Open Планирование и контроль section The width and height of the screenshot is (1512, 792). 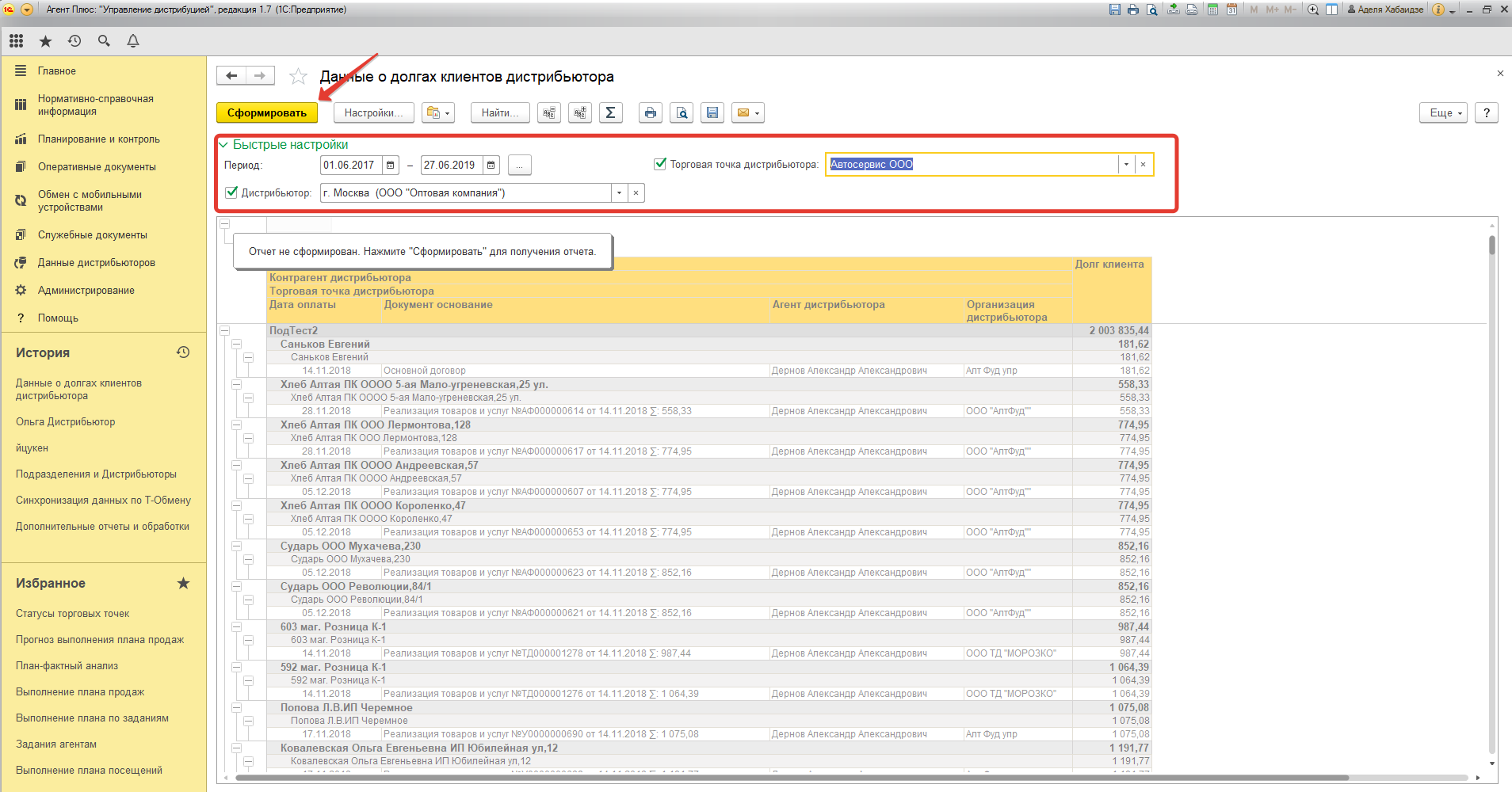98,139
